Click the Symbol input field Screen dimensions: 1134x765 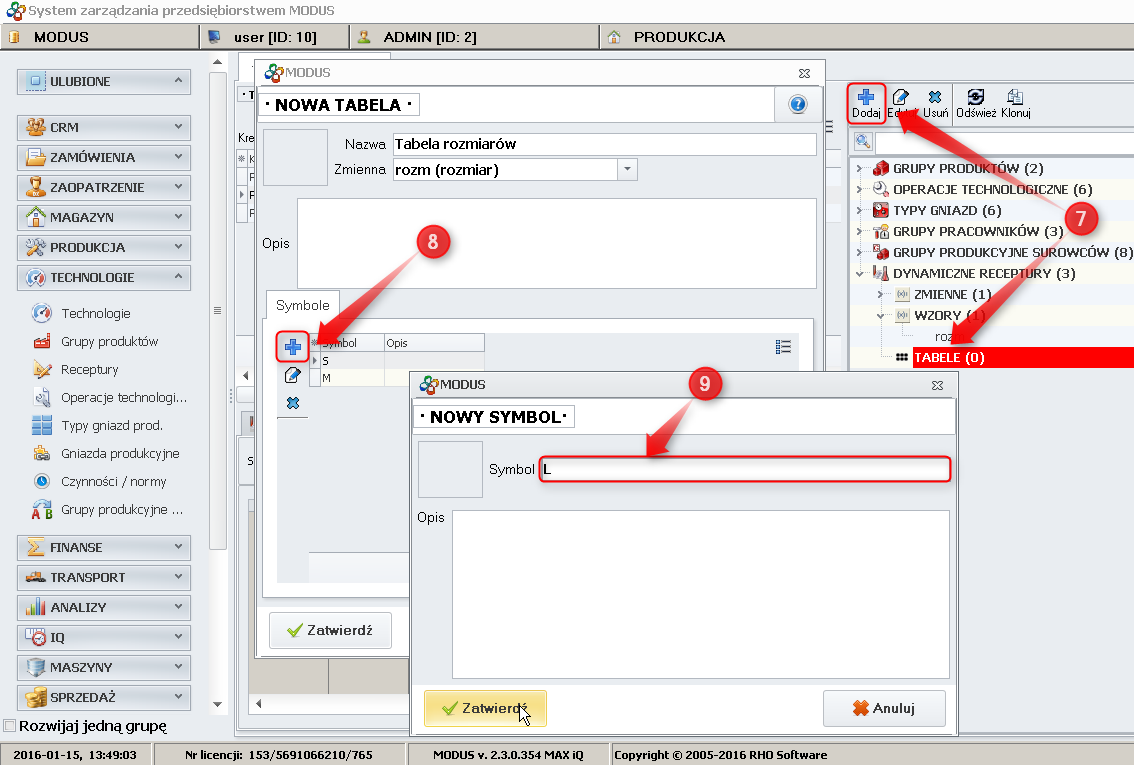coord(745,469)
